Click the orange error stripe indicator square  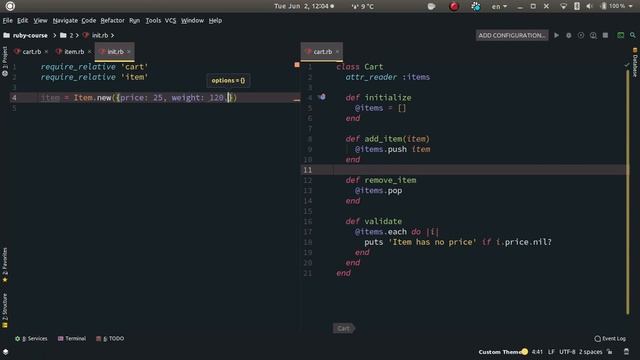click(x=297, y=64)
